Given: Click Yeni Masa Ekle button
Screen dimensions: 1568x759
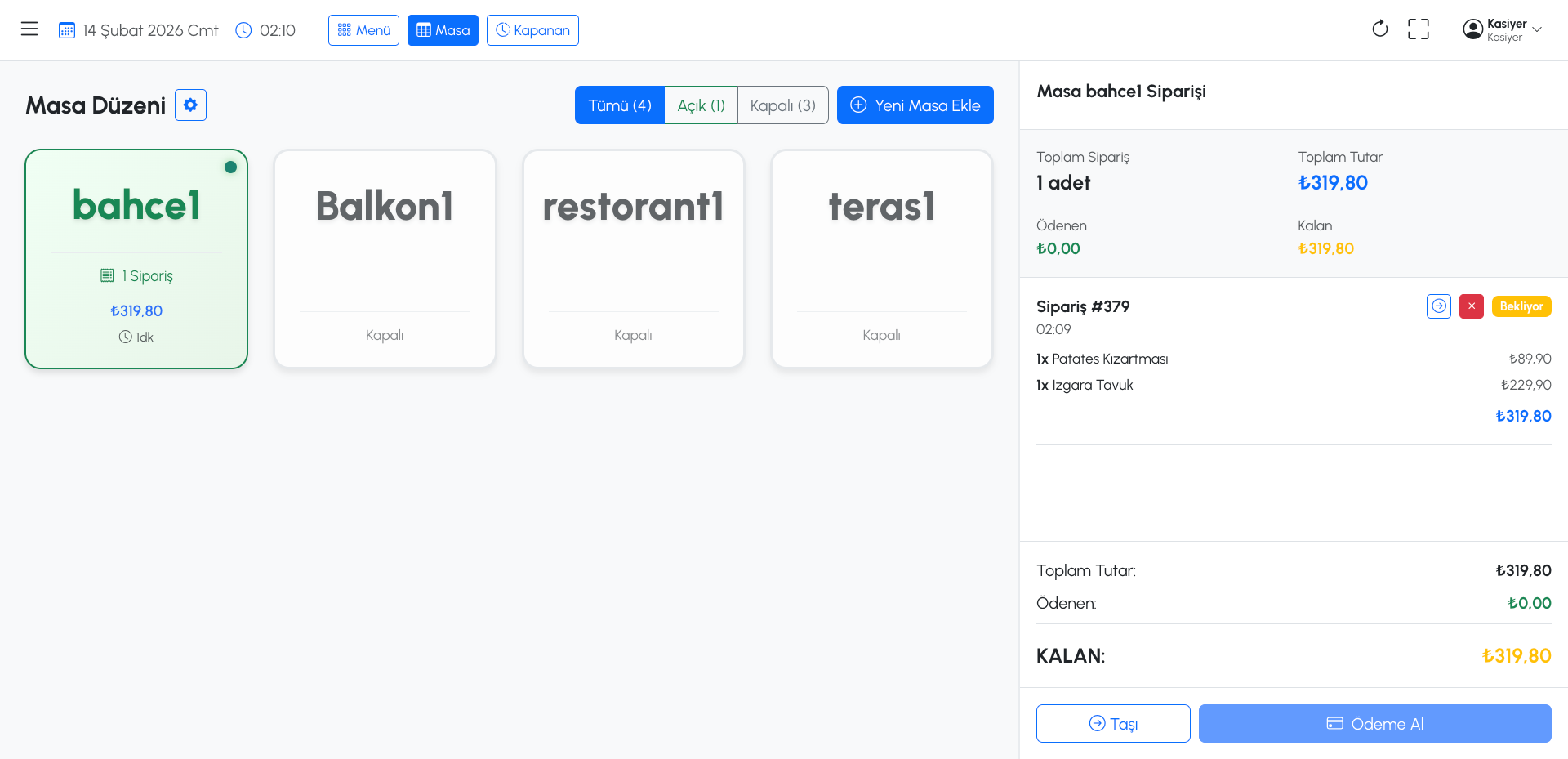Looking at the screenshot, I should point(915,105).
